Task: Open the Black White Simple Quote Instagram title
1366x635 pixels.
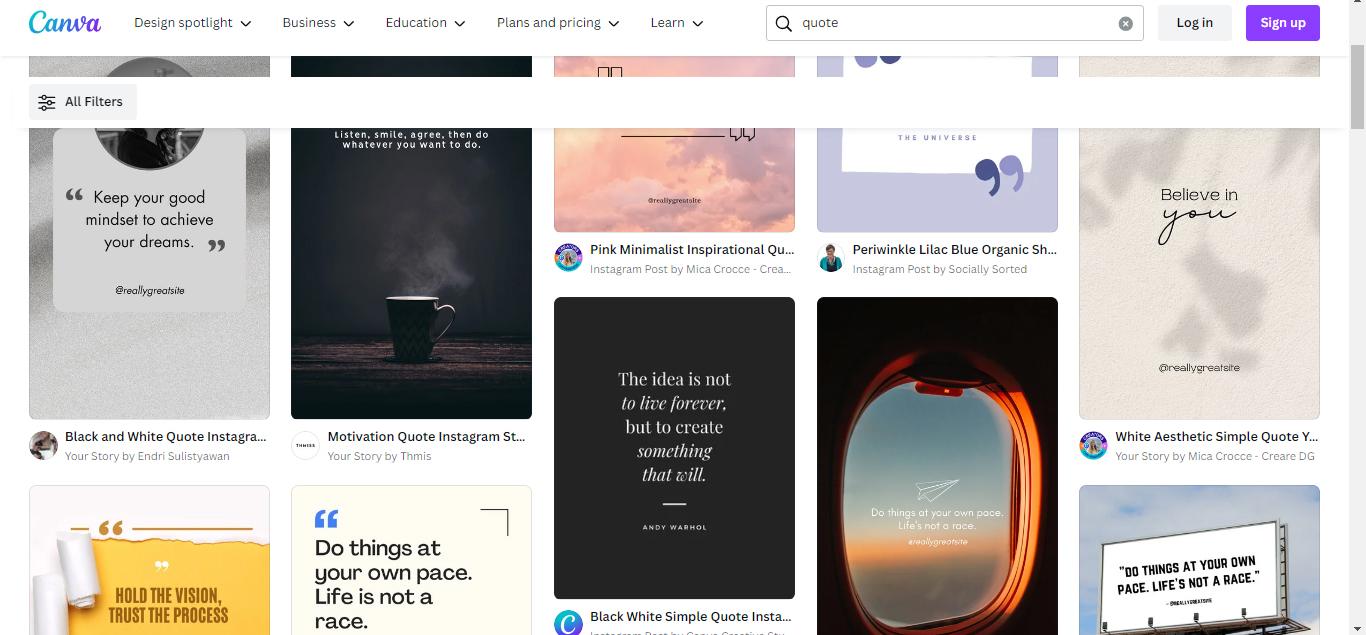Action: click(691, 617)
